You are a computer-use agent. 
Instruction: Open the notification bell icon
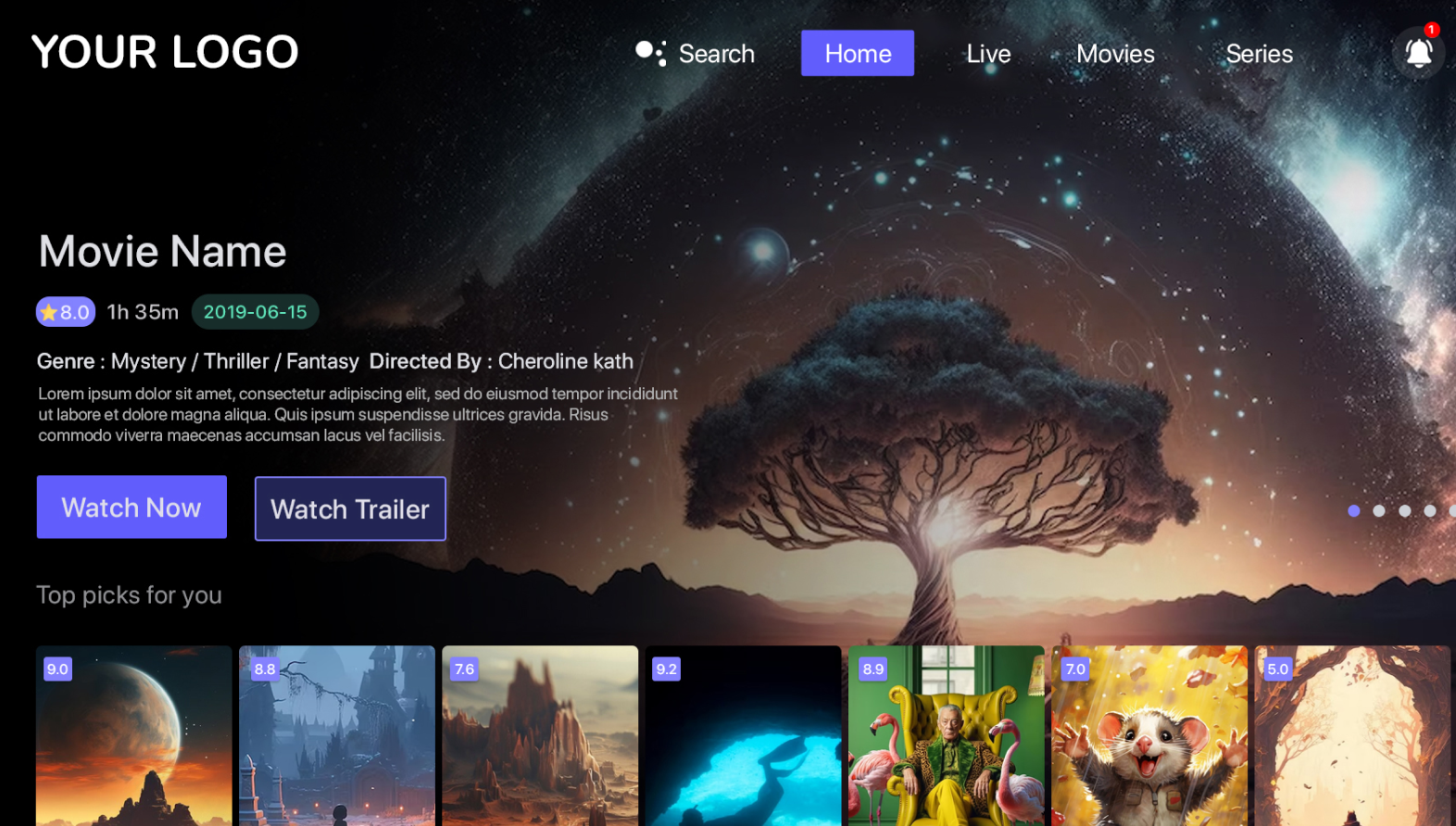coord(1418,53)
